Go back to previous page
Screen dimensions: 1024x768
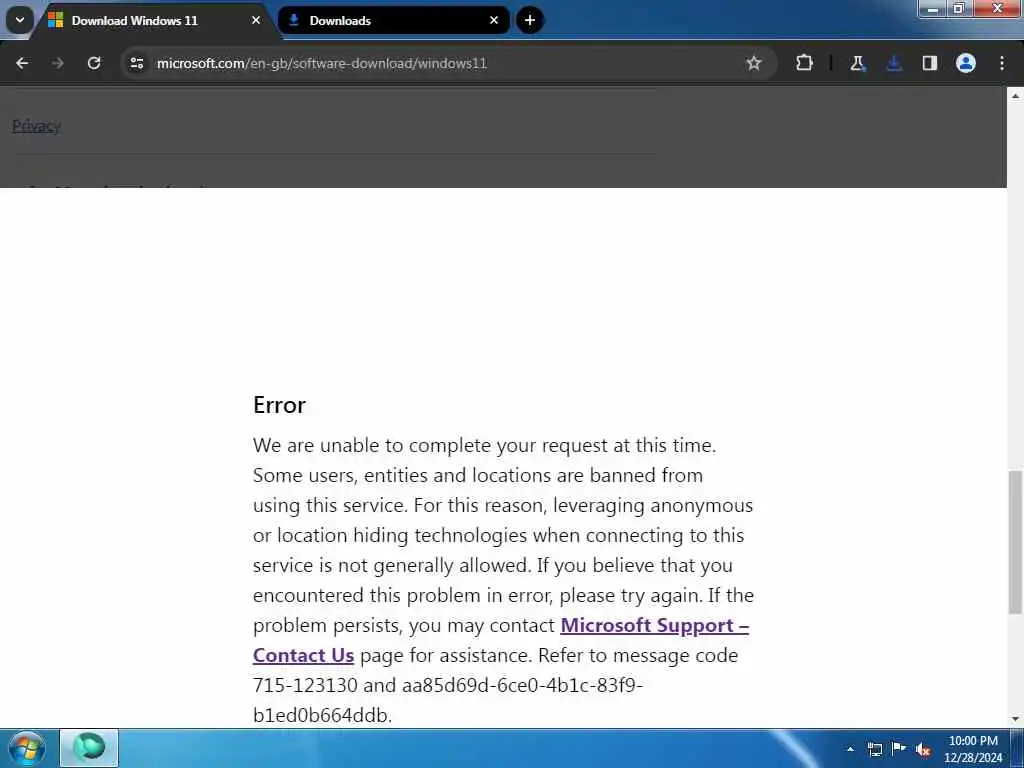[x=22, y=63]
